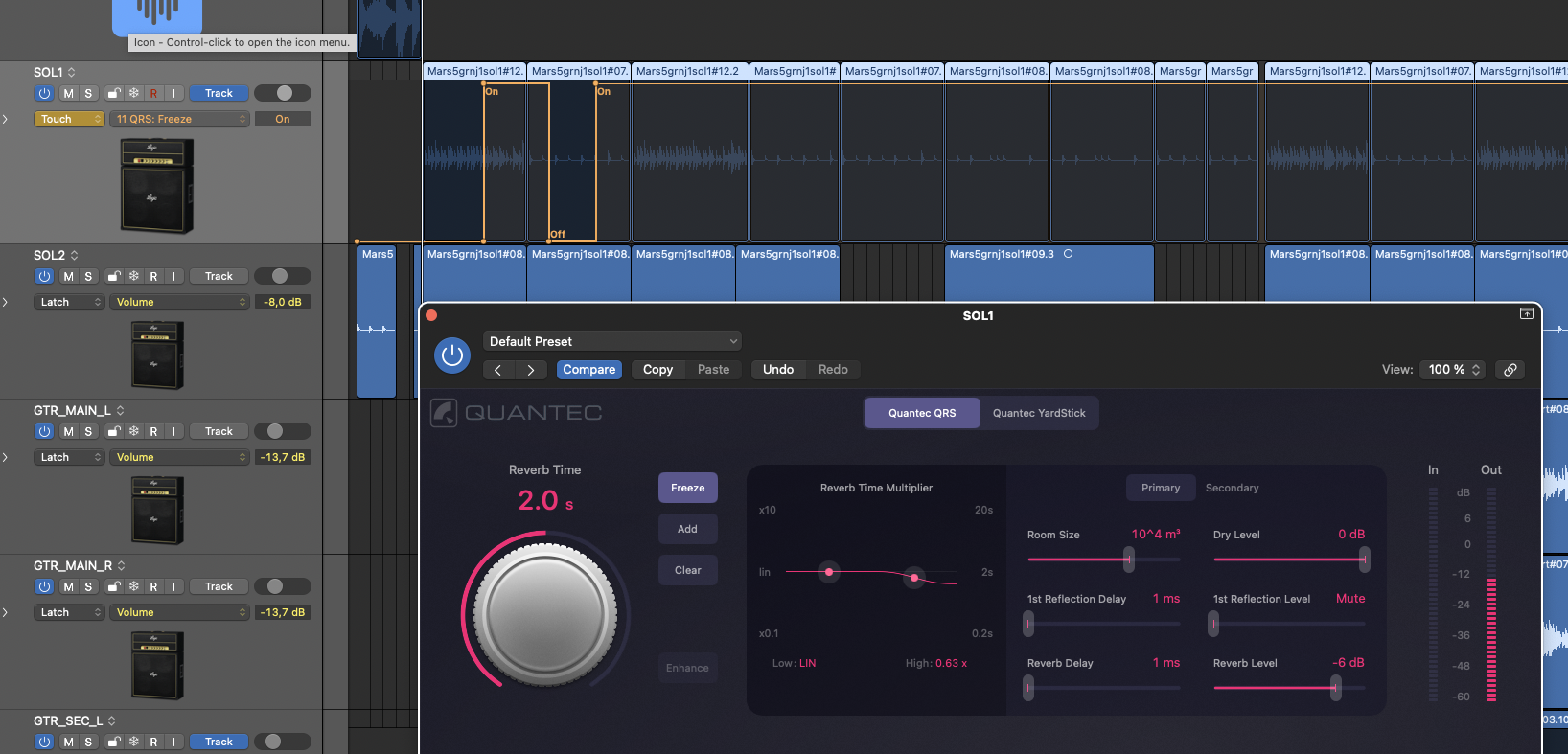Mute the SOL2 track
The height and width of the screenshot is (754, 1568).
(68, 276)
